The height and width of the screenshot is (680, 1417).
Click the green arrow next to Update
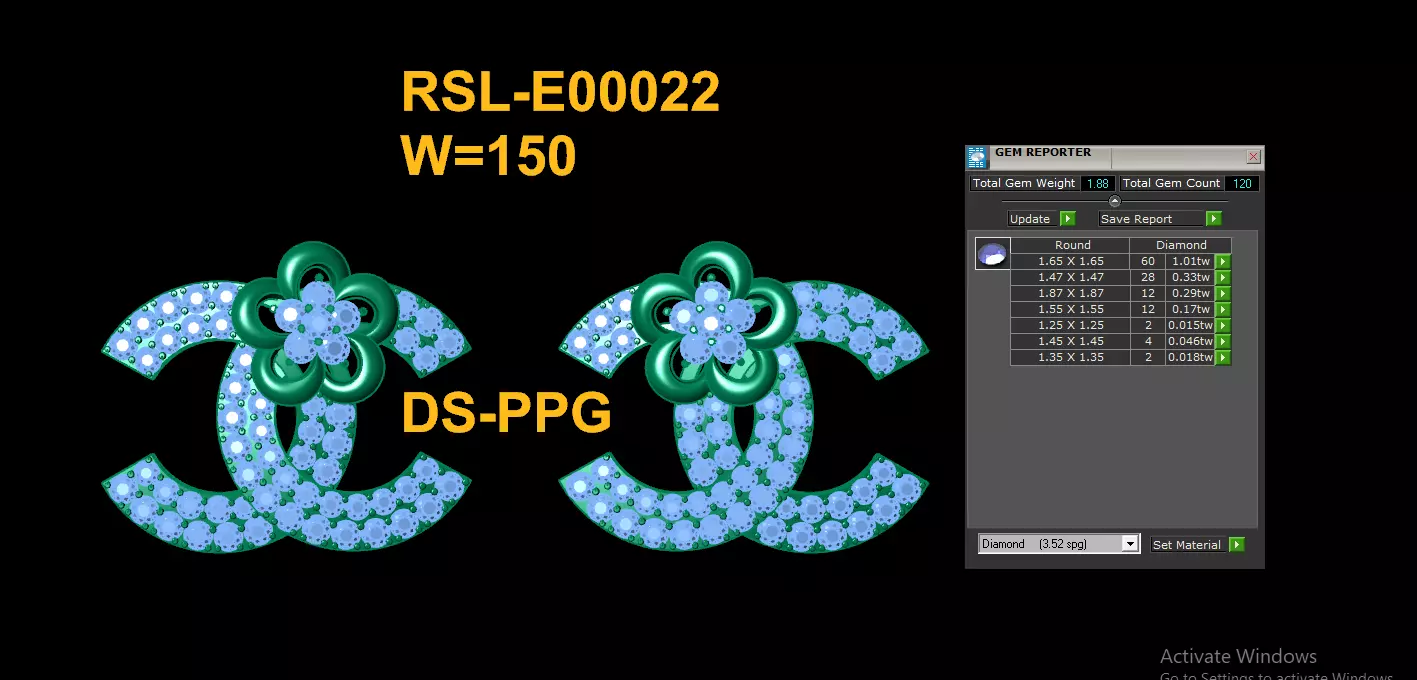pos(1067,219)
